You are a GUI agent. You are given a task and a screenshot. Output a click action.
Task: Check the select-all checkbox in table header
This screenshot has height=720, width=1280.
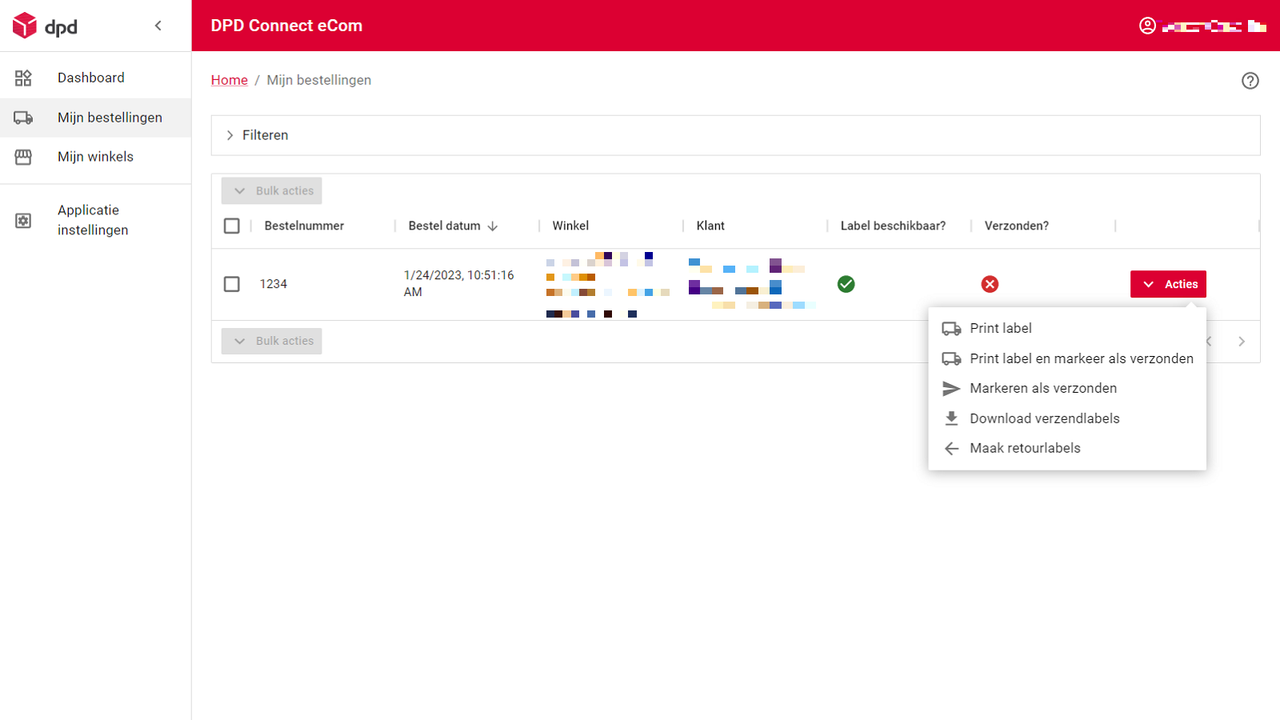pyautogui.click(x=231, y=226)
